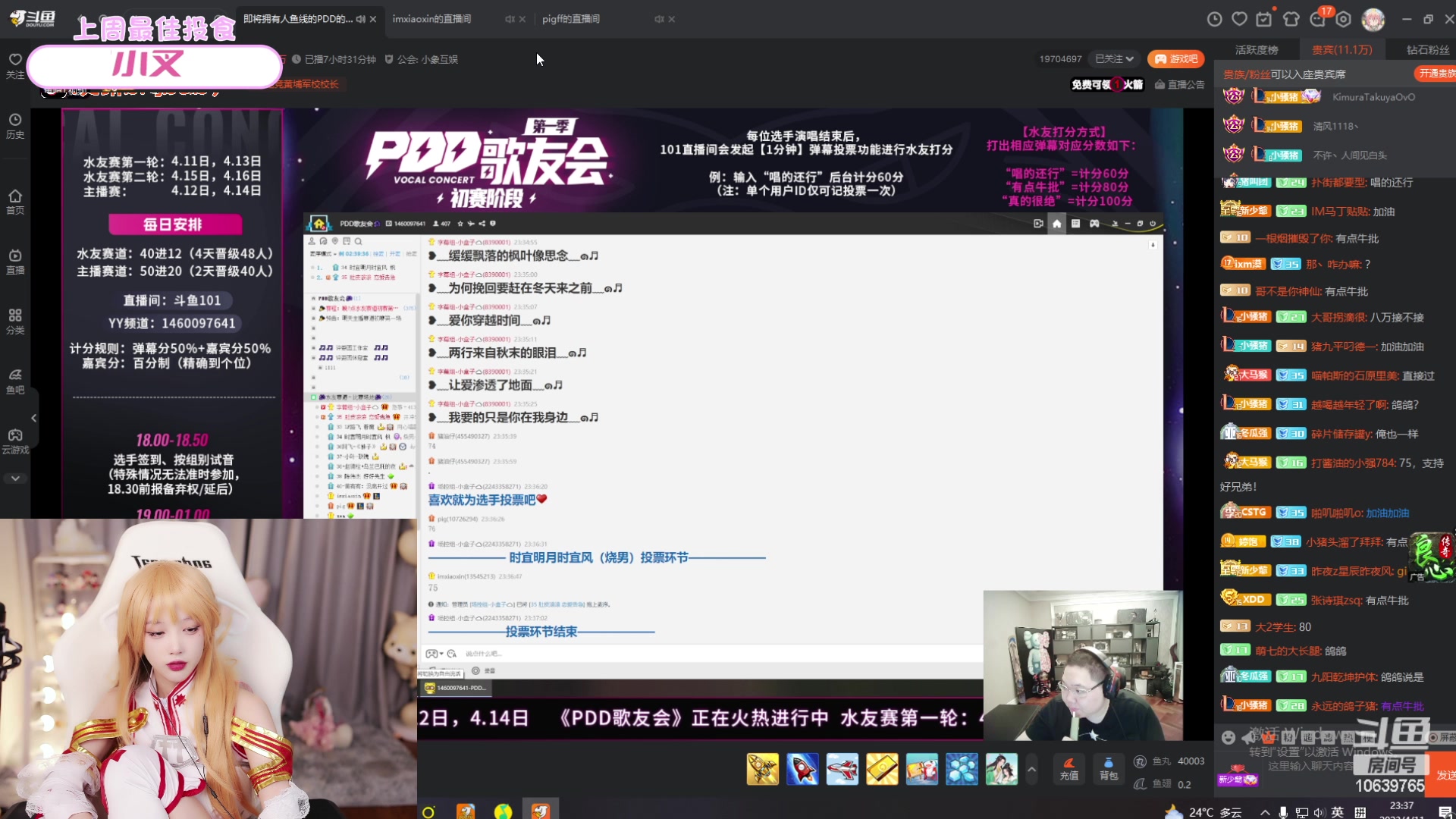Click chat user 大2学生 name
The image size is (1456, 819).
(x=1275, y=627)
